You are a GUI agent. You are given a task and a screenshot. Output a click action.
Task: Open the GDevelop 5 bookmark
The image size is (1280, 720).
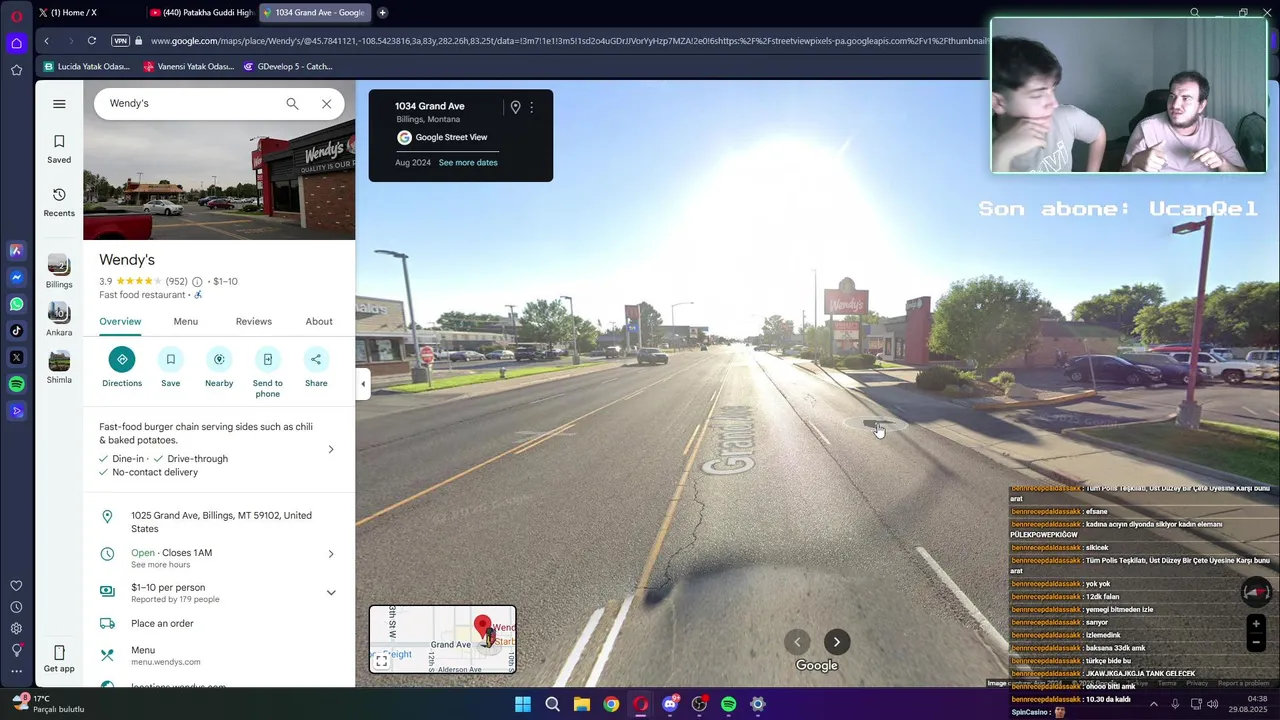coord(288,67)
